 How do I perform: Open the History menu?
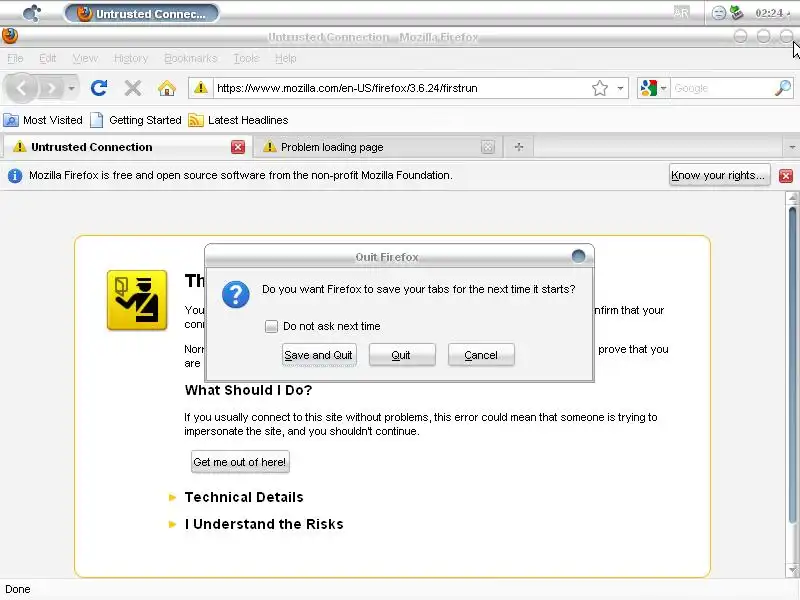131,58
